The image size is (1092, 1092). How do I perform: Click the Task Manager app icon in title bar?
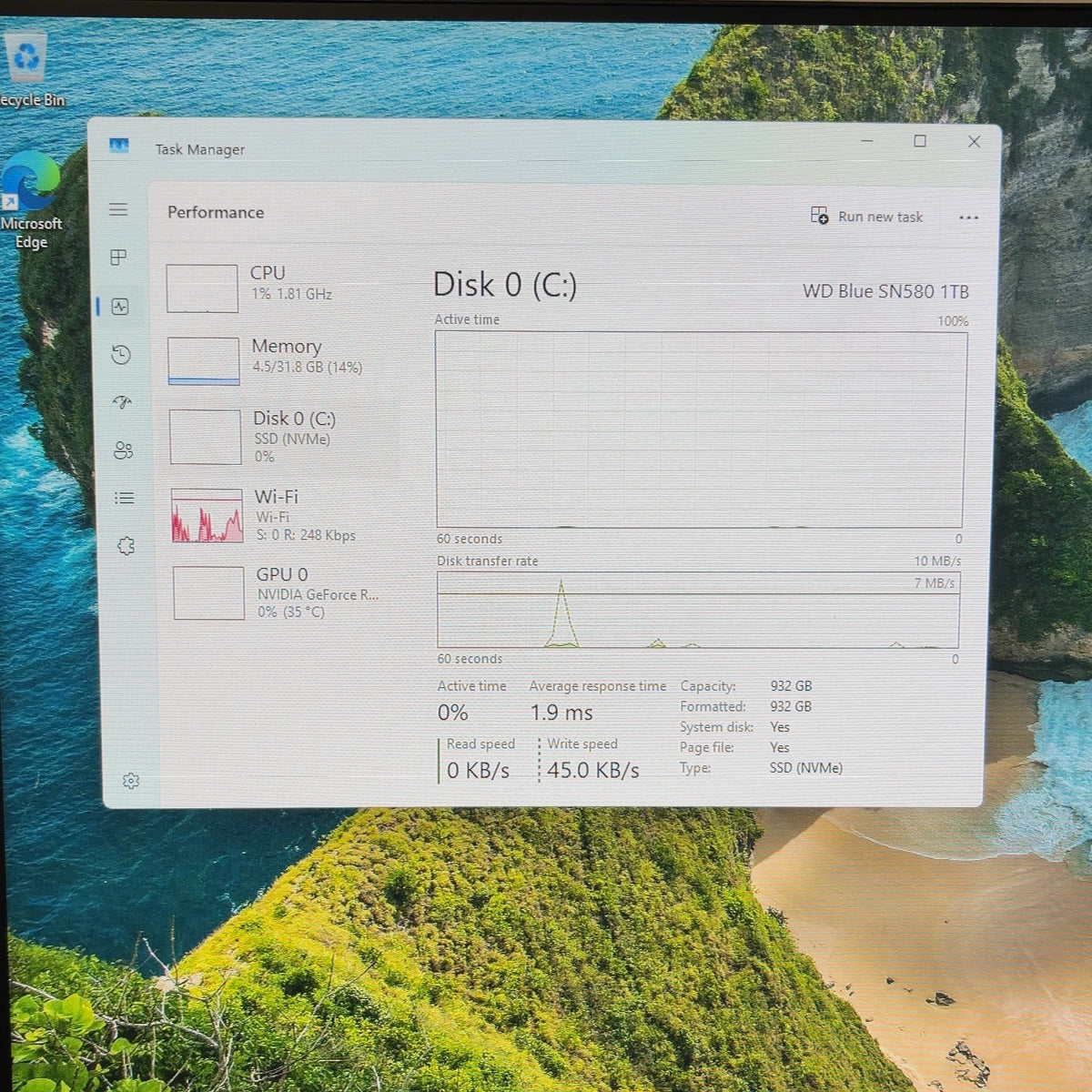[x=119, y=147]
